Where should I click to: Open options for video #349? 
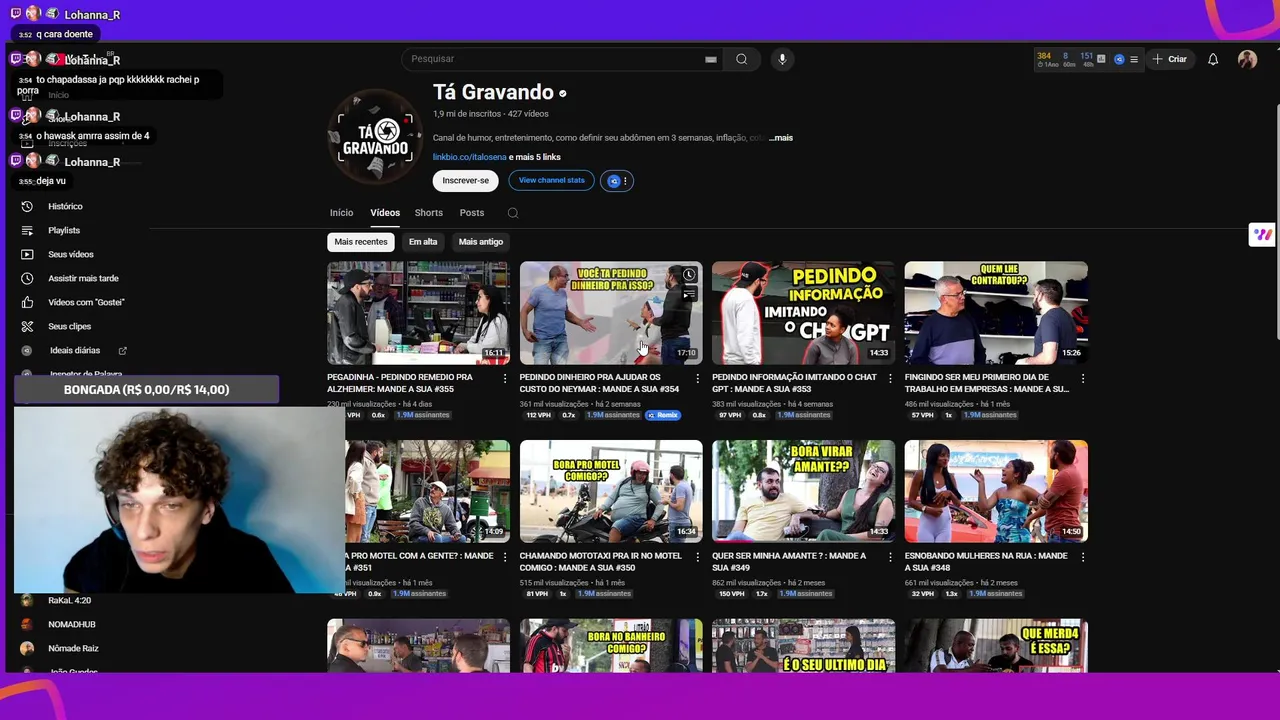(890, 557)
